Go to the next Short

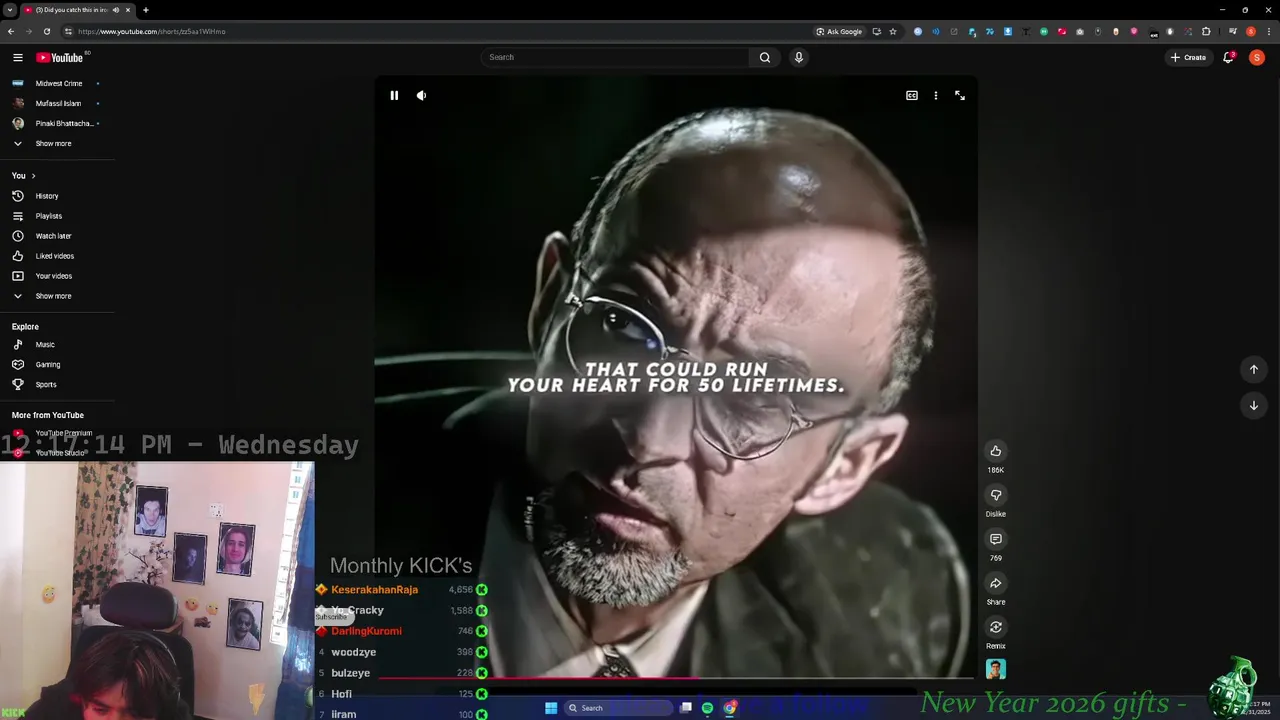[1253, 405]
